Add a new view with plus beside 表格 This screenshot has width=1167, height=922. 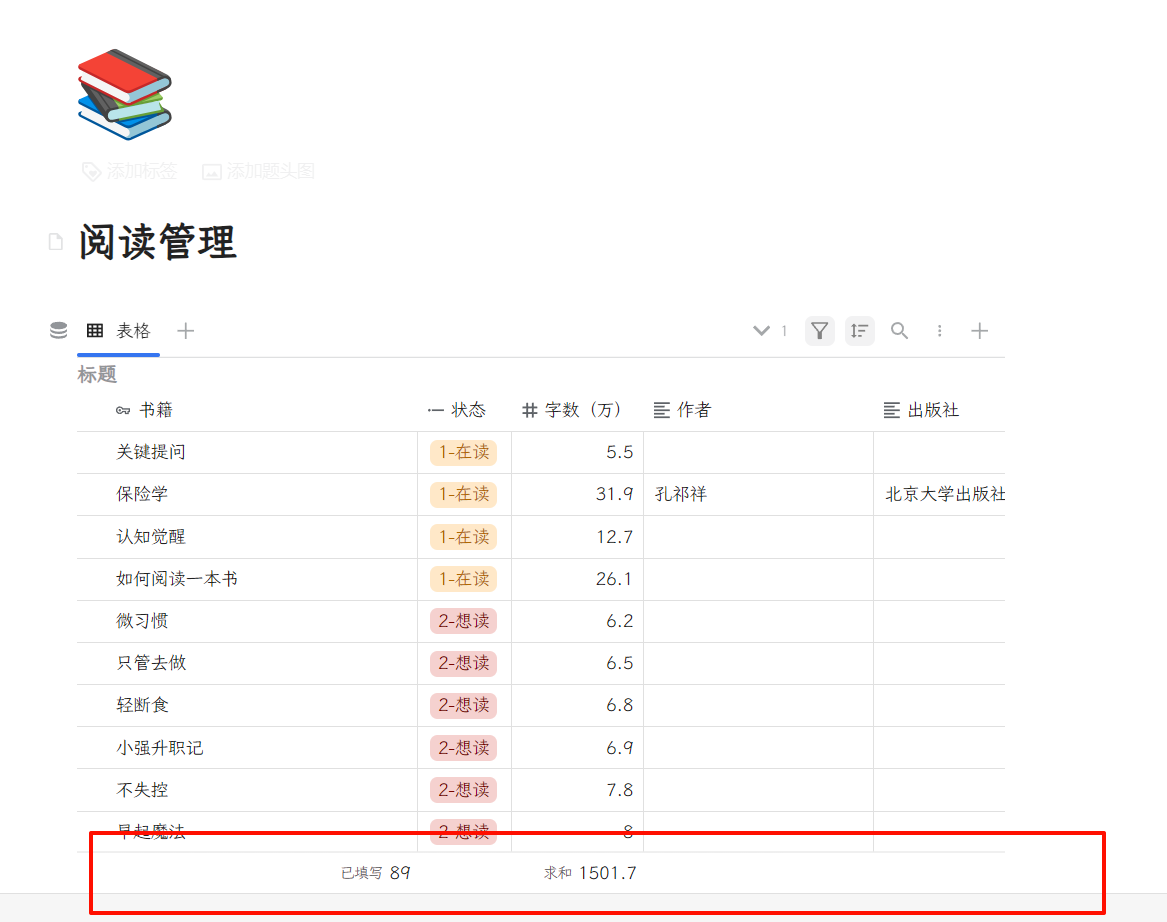click(x=185, y=330)
